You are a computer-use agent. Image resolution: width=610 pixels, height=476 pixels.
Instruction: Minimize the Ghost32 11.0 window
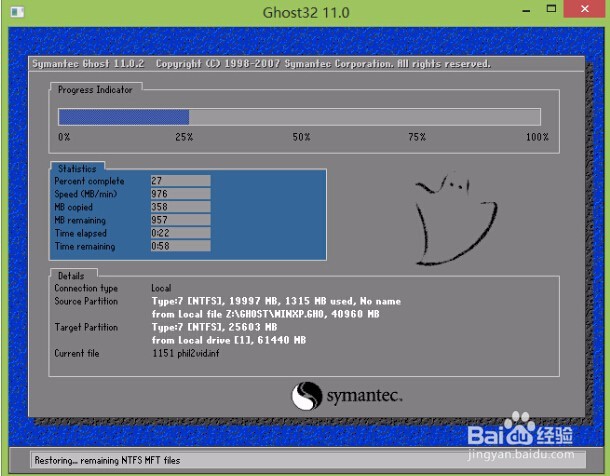[x=526, y=10]
